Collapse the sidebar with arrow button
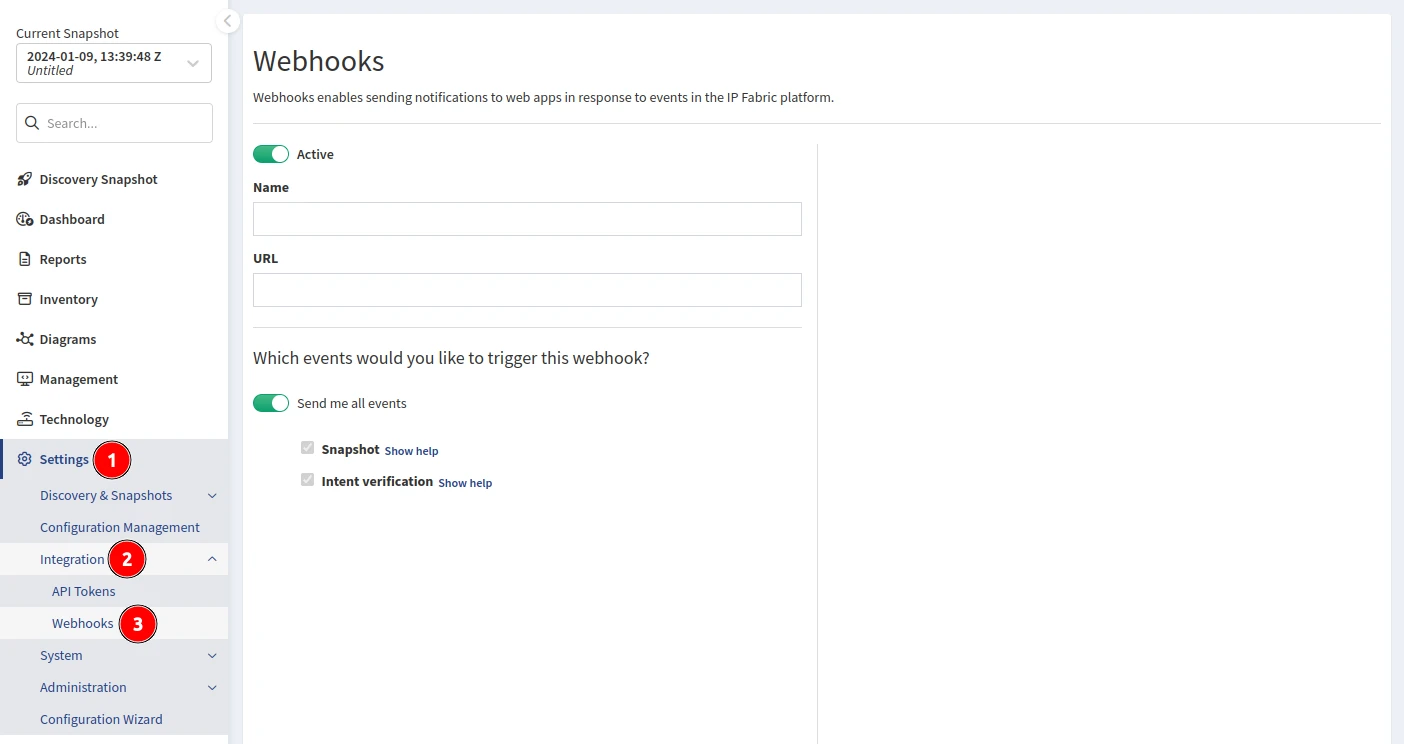 point(228,21)
